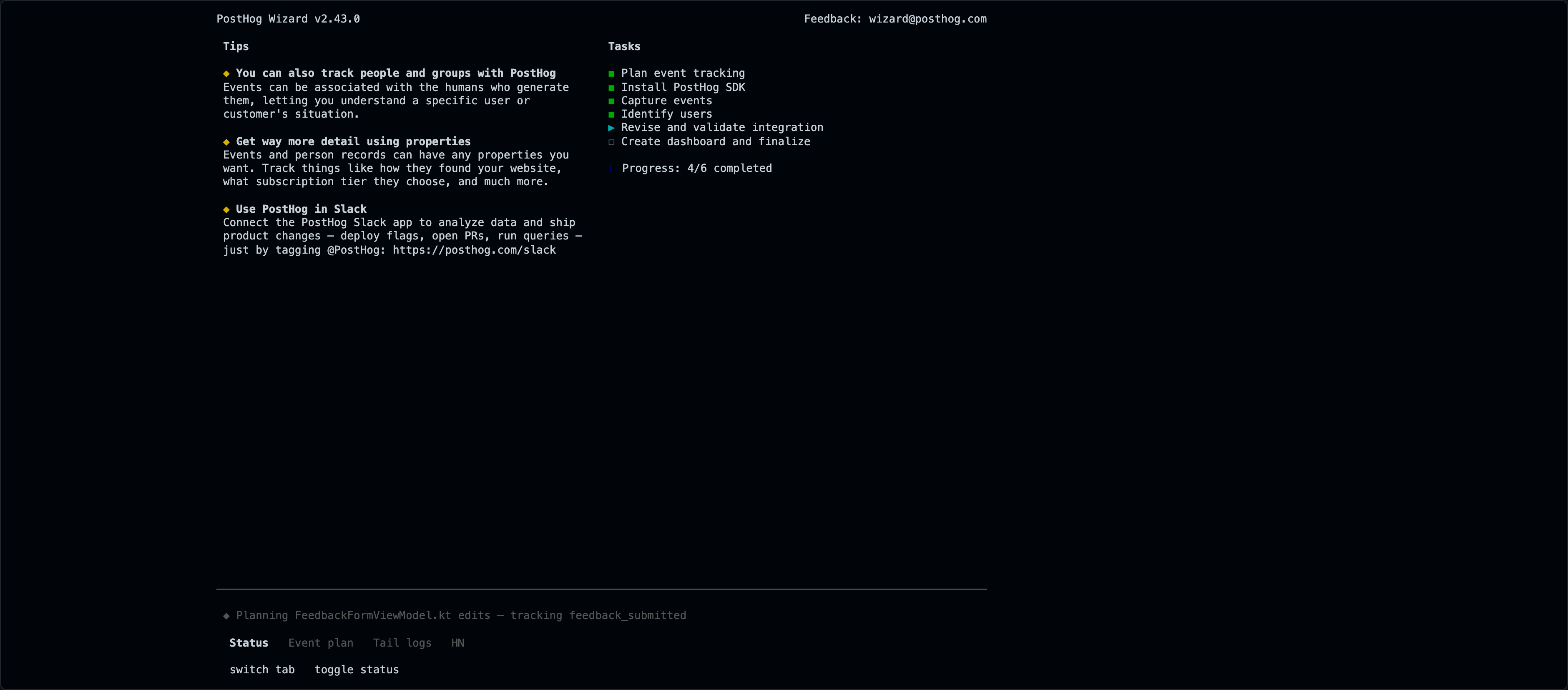The width and height of the screenshot is (1568, 690).
Task: Click the diamond bullet beside 'track people and groups'
Action: (x=226, y=74)
